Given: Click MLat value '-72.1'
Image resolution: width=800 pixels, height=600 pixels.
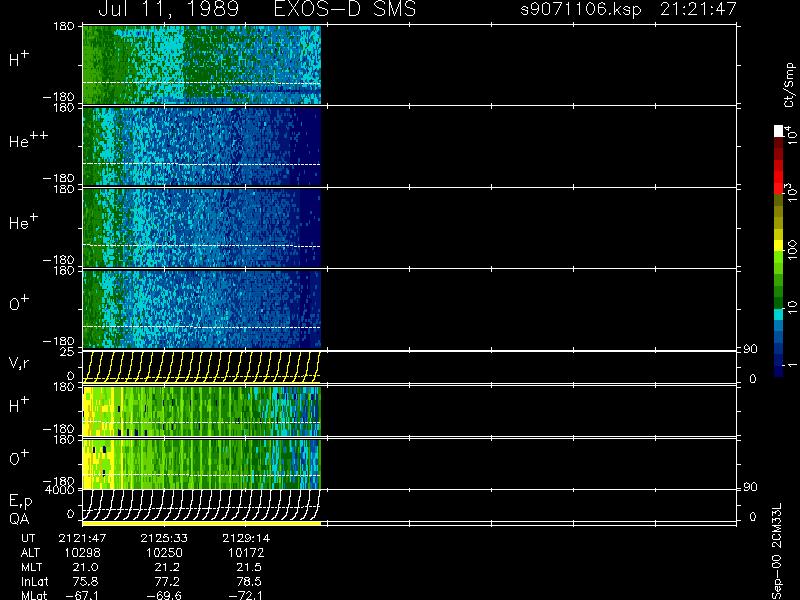Looking at the screenshot, I should pos(245,595).
